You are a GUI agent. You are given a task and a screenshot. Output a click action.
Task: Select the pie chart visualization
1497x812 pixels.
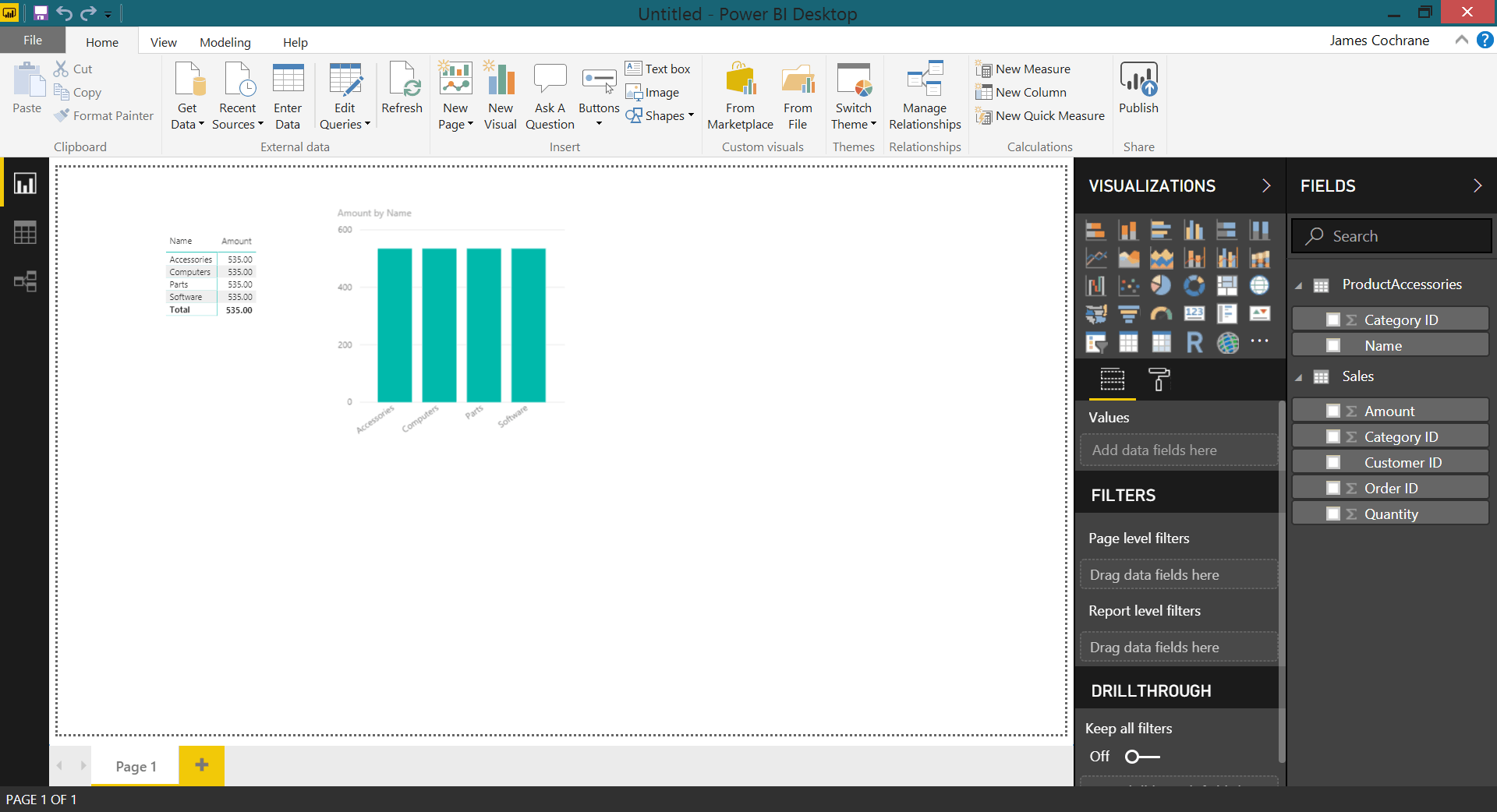pos(1161,286)
